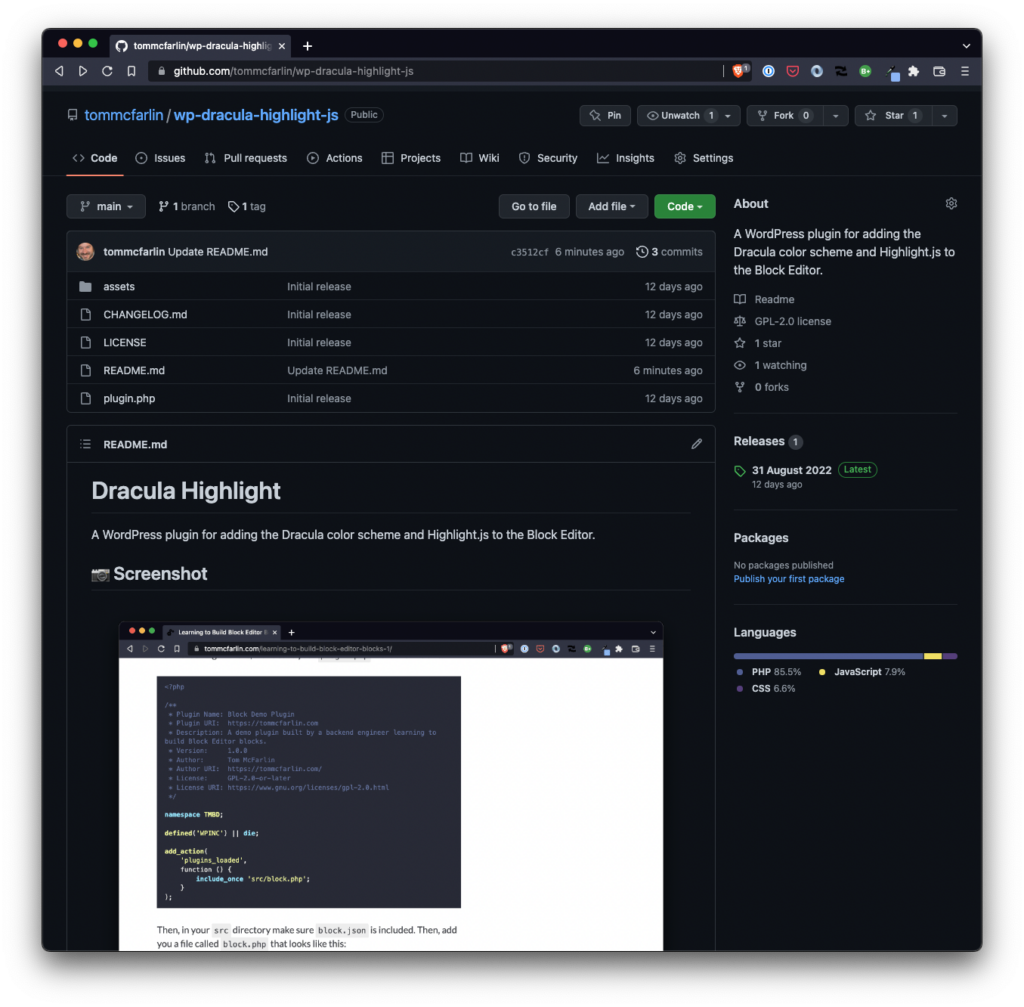
Task: Click the branch icon beside 1 branch
Action: (163, 206)
